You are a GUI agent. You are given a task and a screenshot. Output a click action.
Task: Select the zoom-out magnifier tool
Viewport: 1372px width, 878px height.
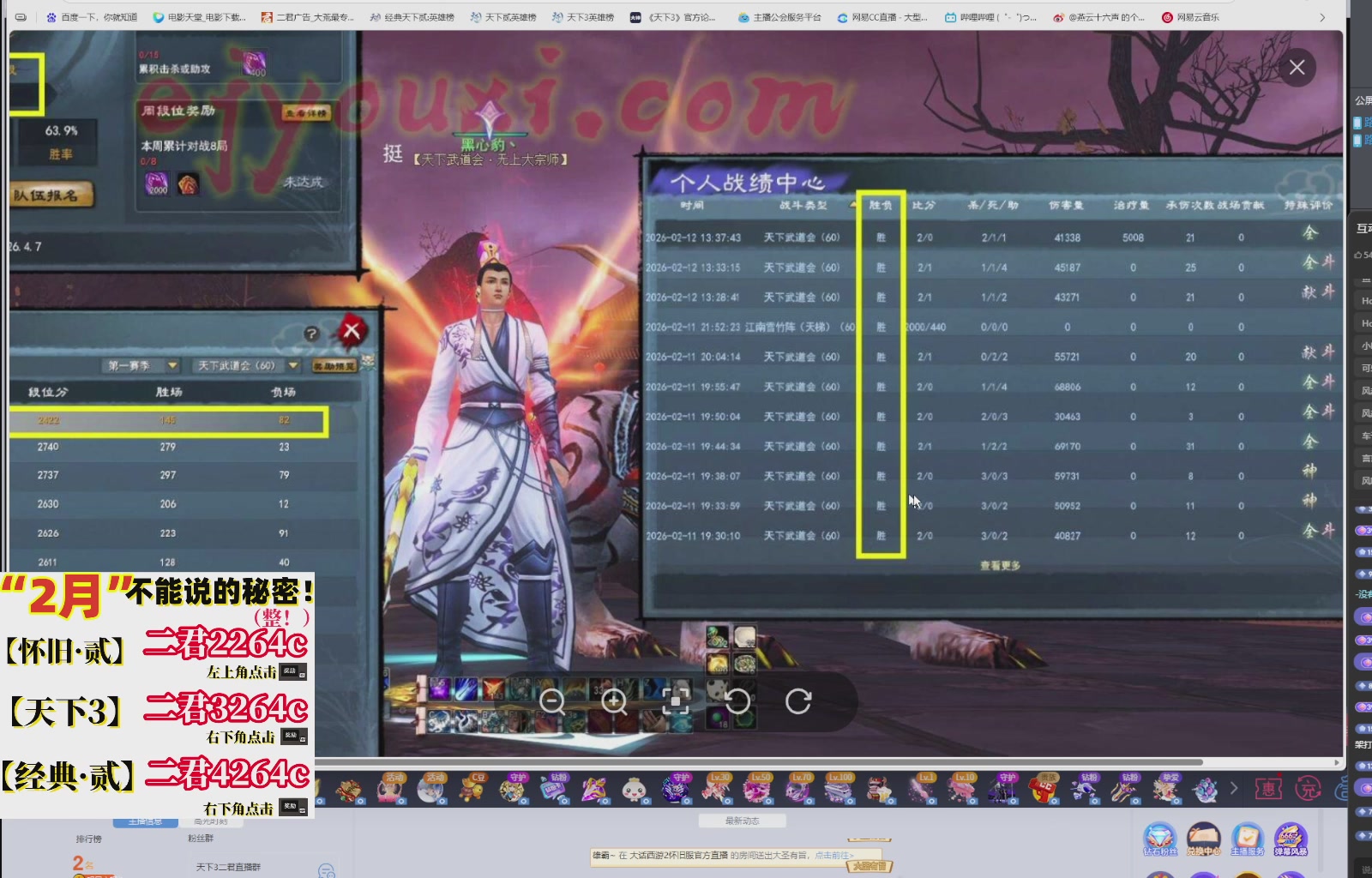(553, 701)
